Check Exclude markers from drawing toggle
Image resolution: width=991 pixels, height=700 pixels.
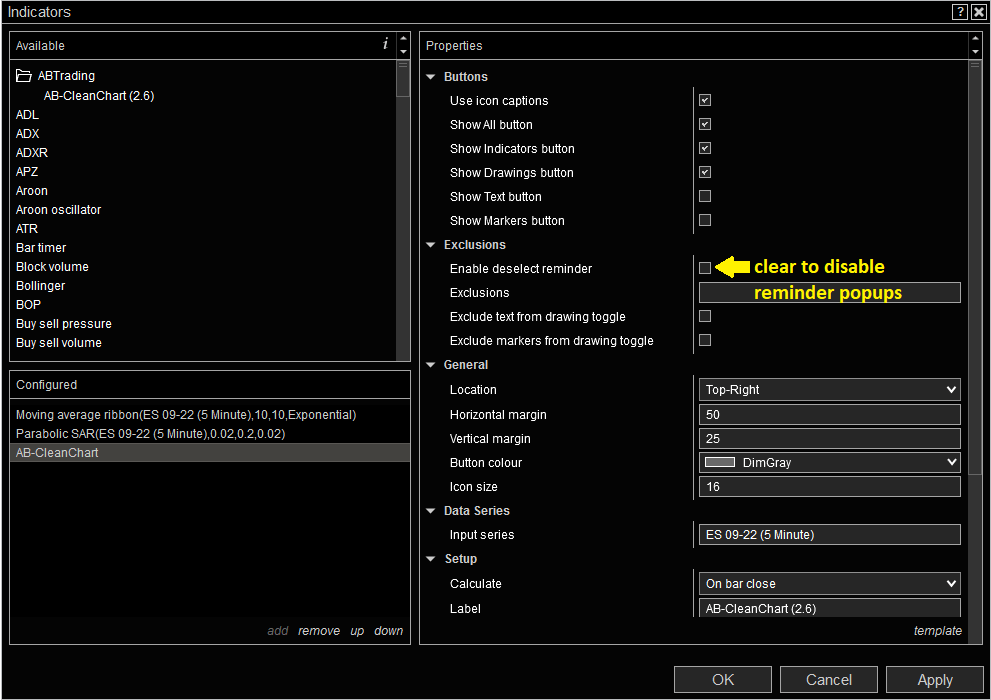point(705,340)
